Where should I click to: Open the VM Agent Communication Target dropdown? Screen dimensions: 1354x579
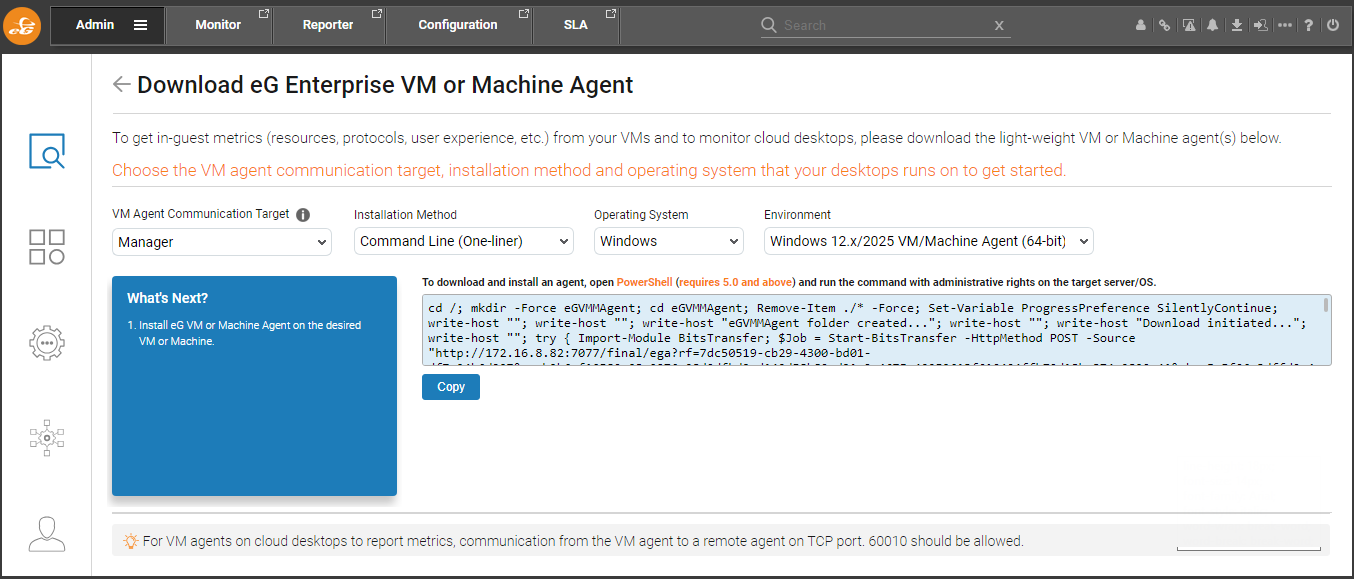click(x=222, y=241)
